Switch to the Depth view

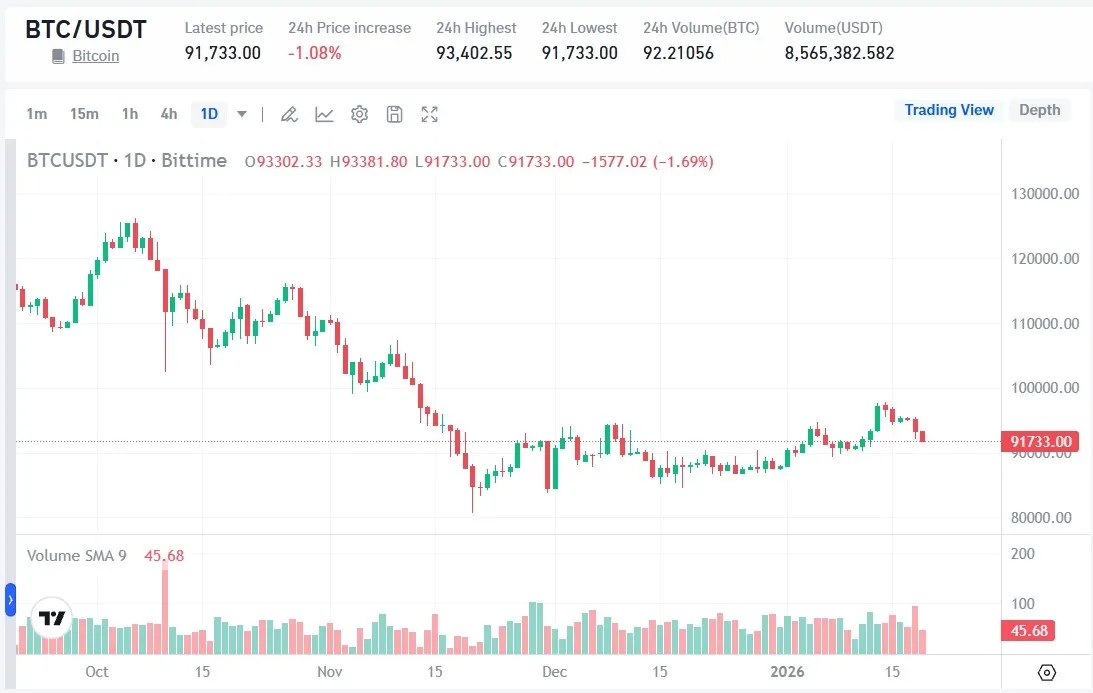pos(1040,110)
